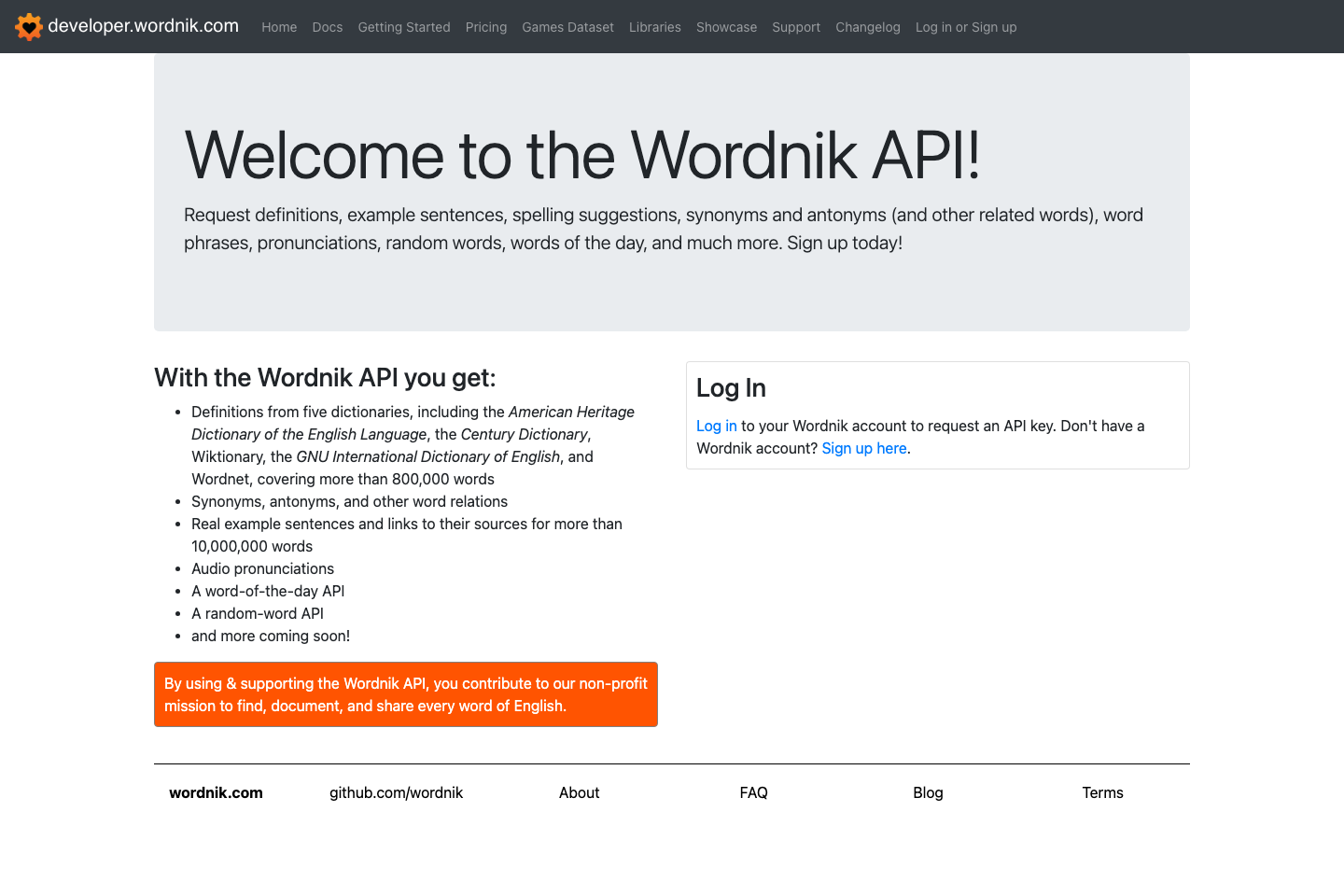Viewport: 1344px width, 896px height.
Task: Open the Support page
Action: (x=796, y=27)
